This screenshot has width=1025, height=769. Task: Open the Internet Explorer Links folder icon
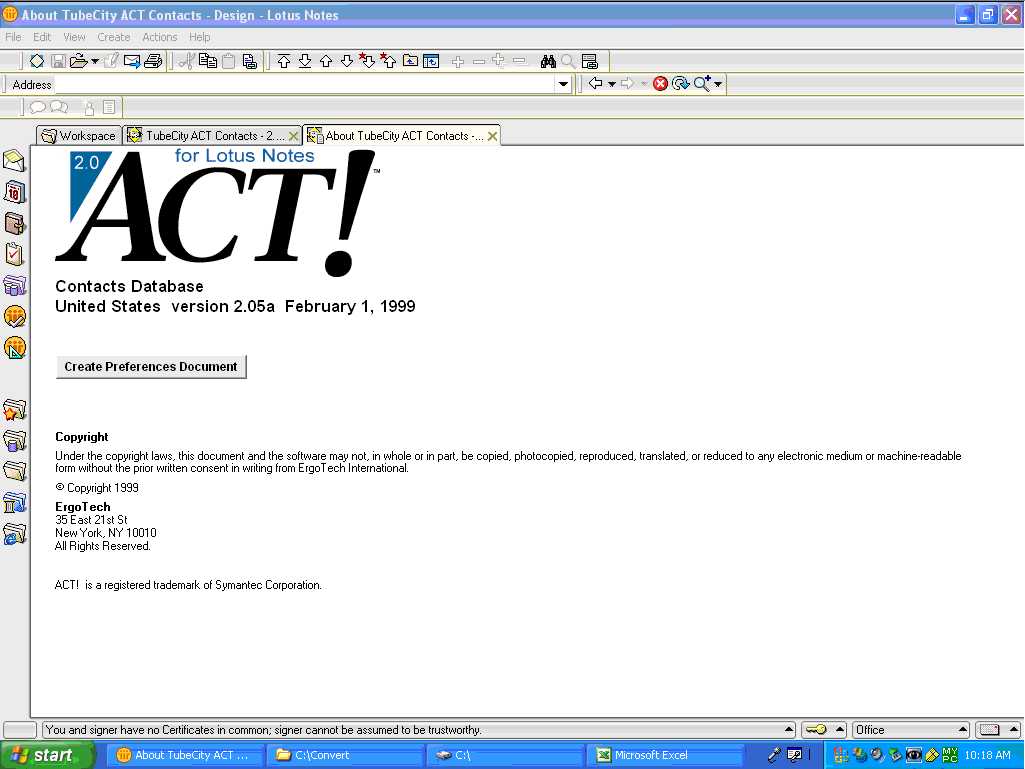14,534
